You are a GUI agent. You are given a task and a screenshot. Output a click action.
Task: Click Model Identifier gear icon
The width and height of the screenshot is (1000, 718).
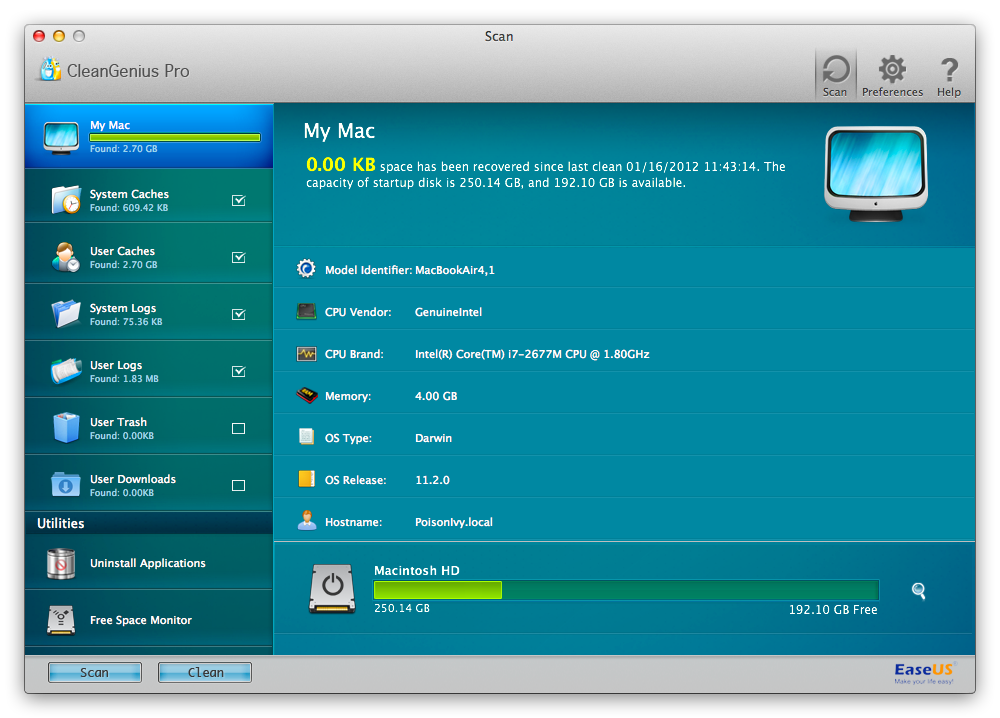306,268
